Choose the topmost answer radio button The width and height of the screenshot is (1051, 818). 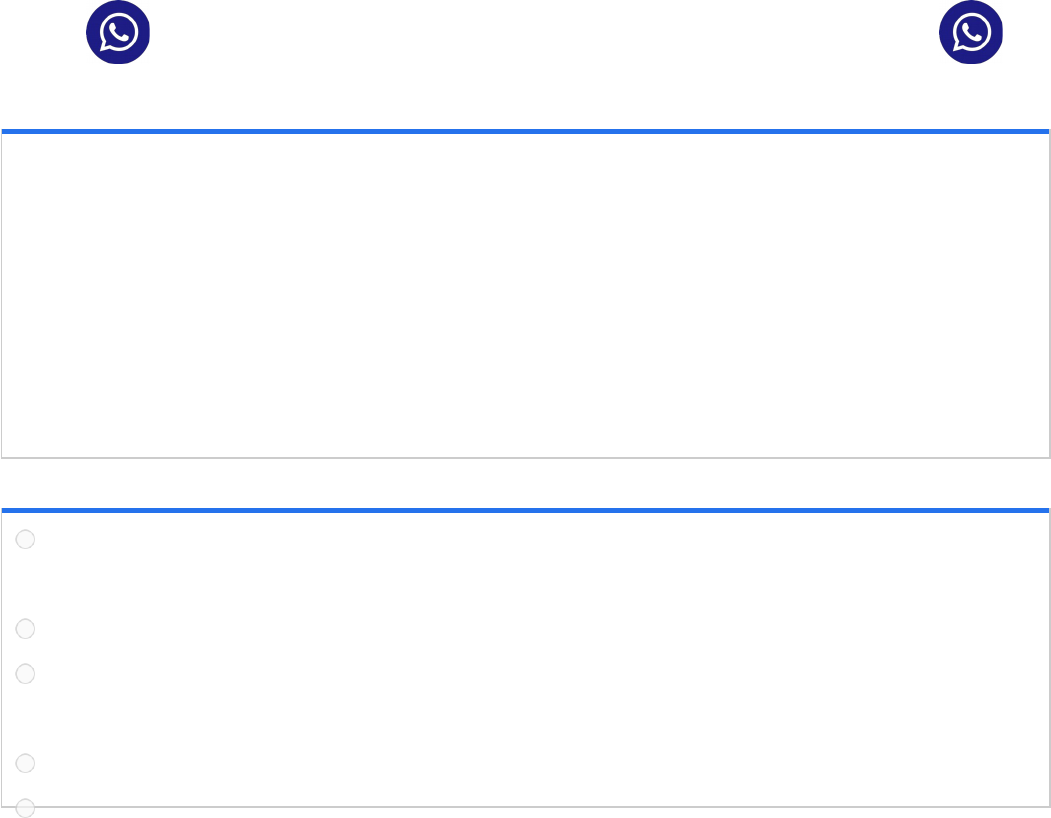click(26, 540)
